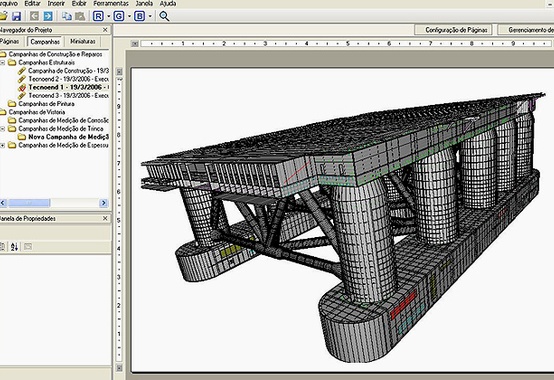The width and height of the screenshot is (554, 380).
Task: Select Campanha de Construção tree entry
Action: tap(69, 71)
